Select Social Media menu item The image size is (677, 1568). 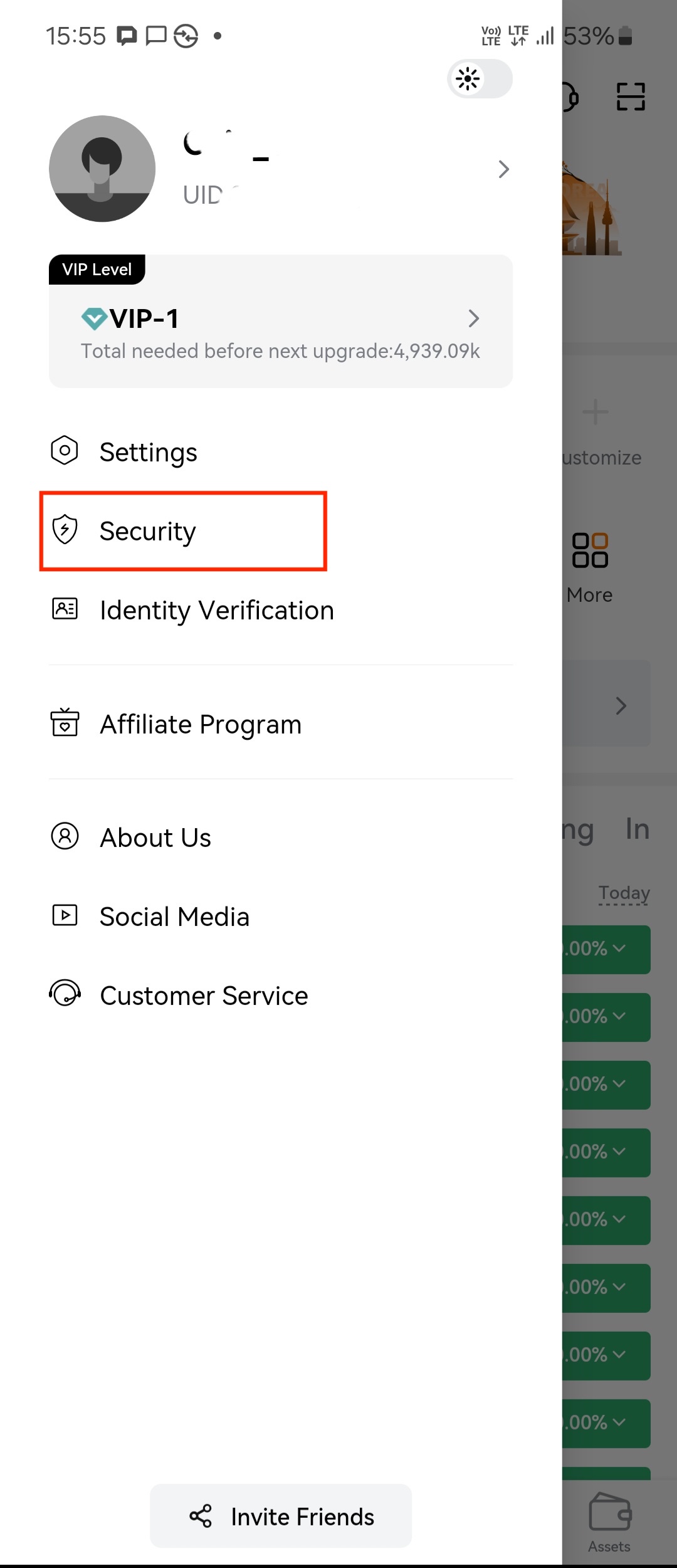[175, 917]
